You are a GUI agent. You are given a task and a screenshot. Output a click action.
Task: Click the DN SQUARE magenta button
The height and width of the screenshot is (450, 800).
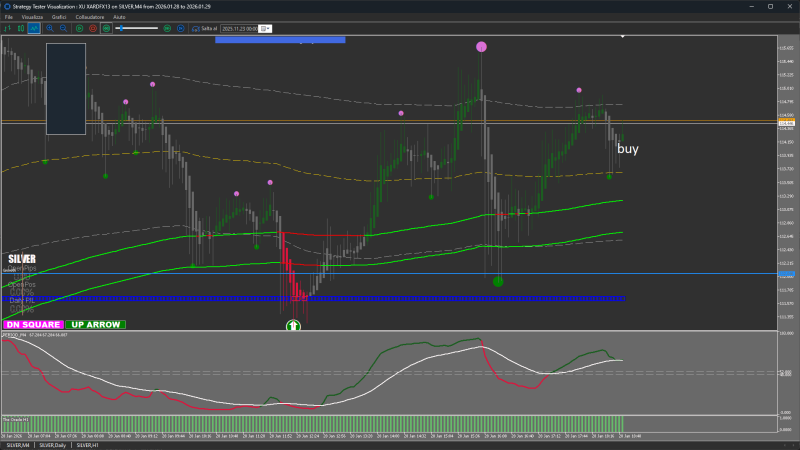click(33, 324)
